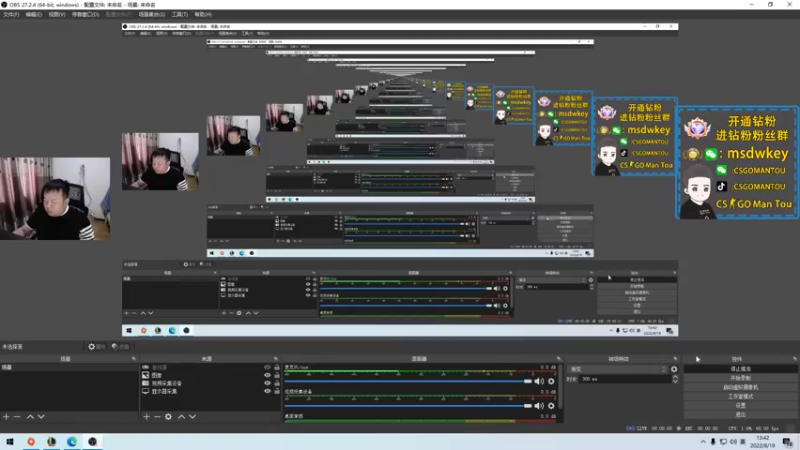
Task: Open the View (视图) menu
Action: (57, 14)
